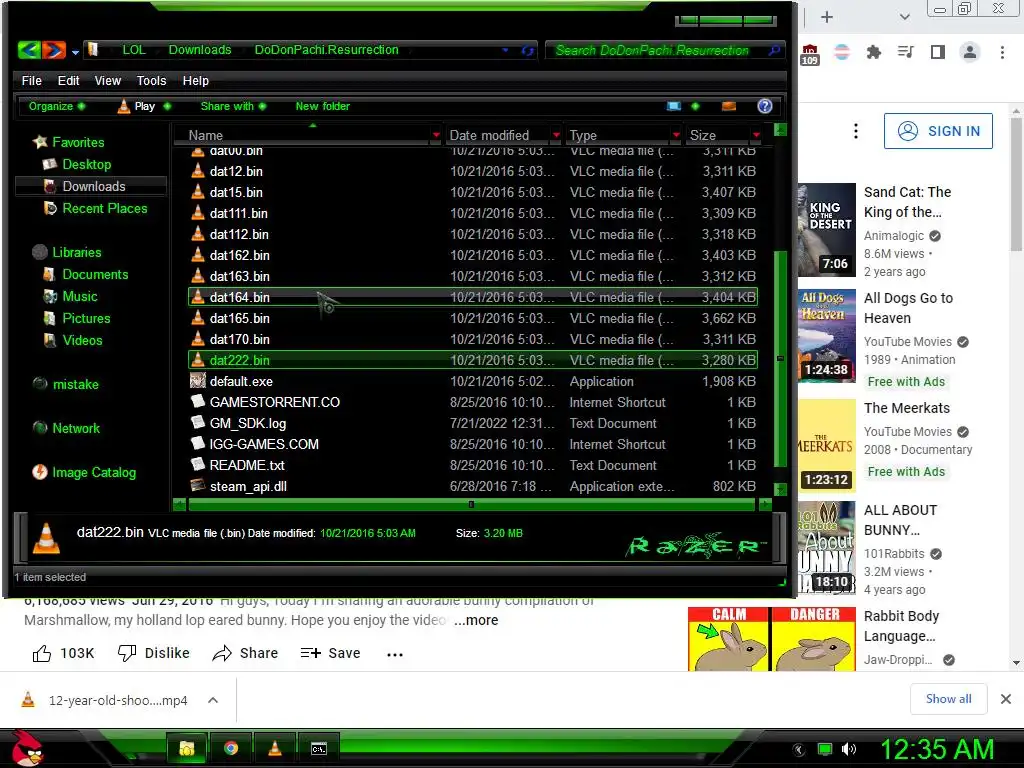Click New folder in toolbar
The width and height of the screenshot is (1024, 768).
coord(323,106)
